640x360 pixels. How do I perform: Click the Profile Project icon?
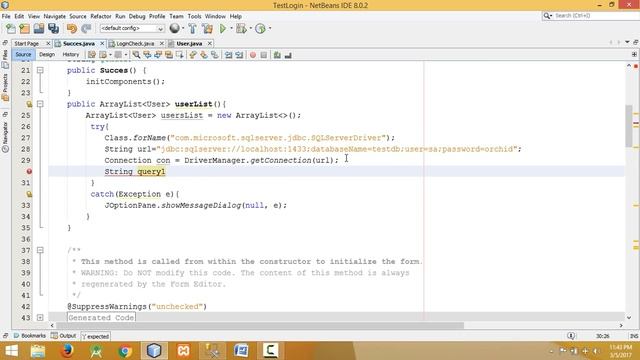(260, 29)
